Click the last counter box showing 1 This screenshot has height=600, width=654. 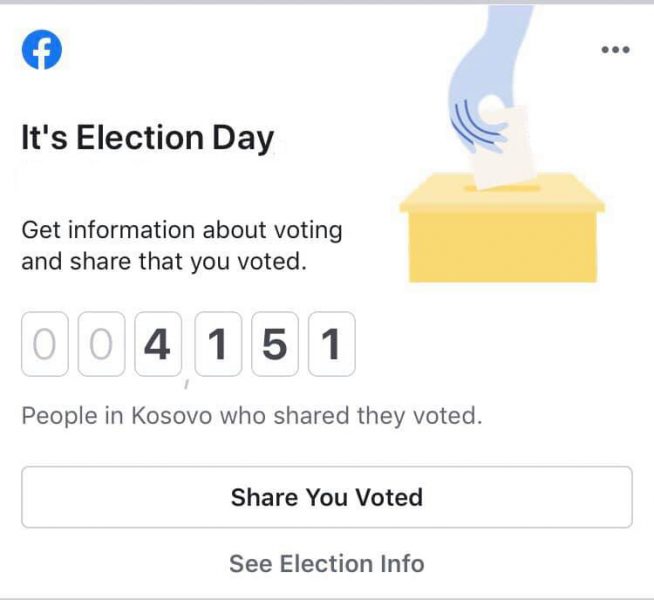pyautogui.click(x=332, y=344)
